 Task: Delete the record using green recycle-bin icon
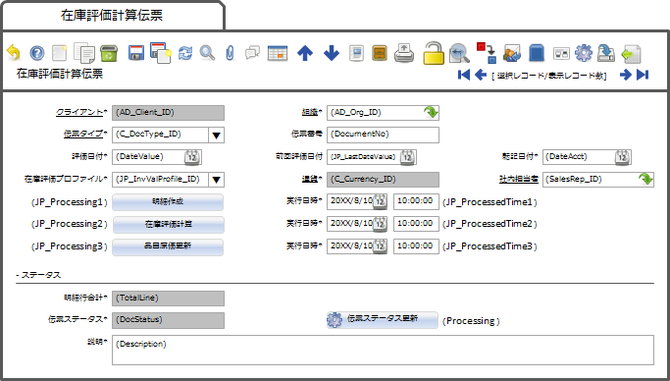click(109, 53)
